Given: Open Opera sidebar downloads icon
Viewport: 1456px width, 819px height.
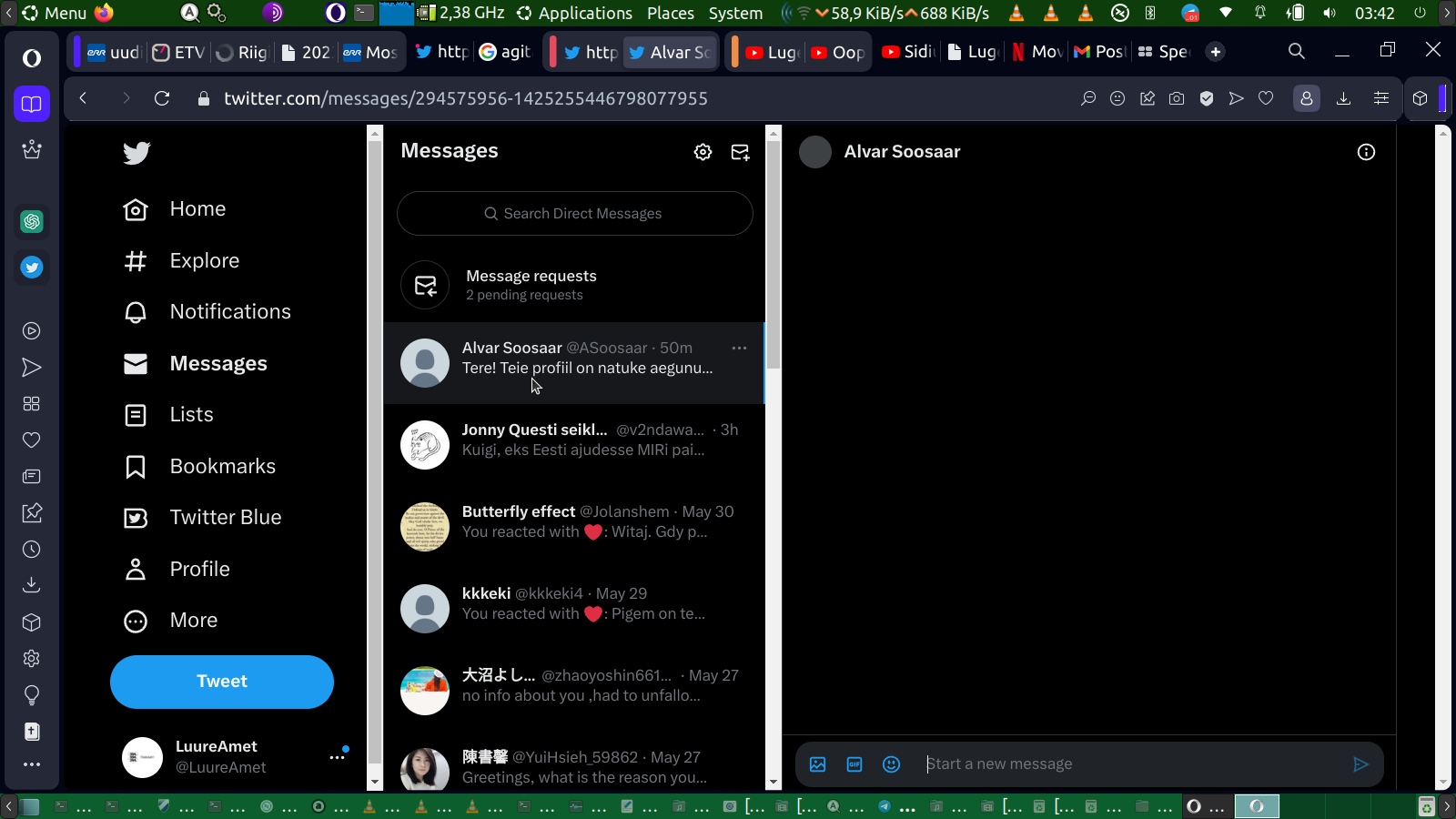Looking at the screenshot, I should (x=32, y=585).
